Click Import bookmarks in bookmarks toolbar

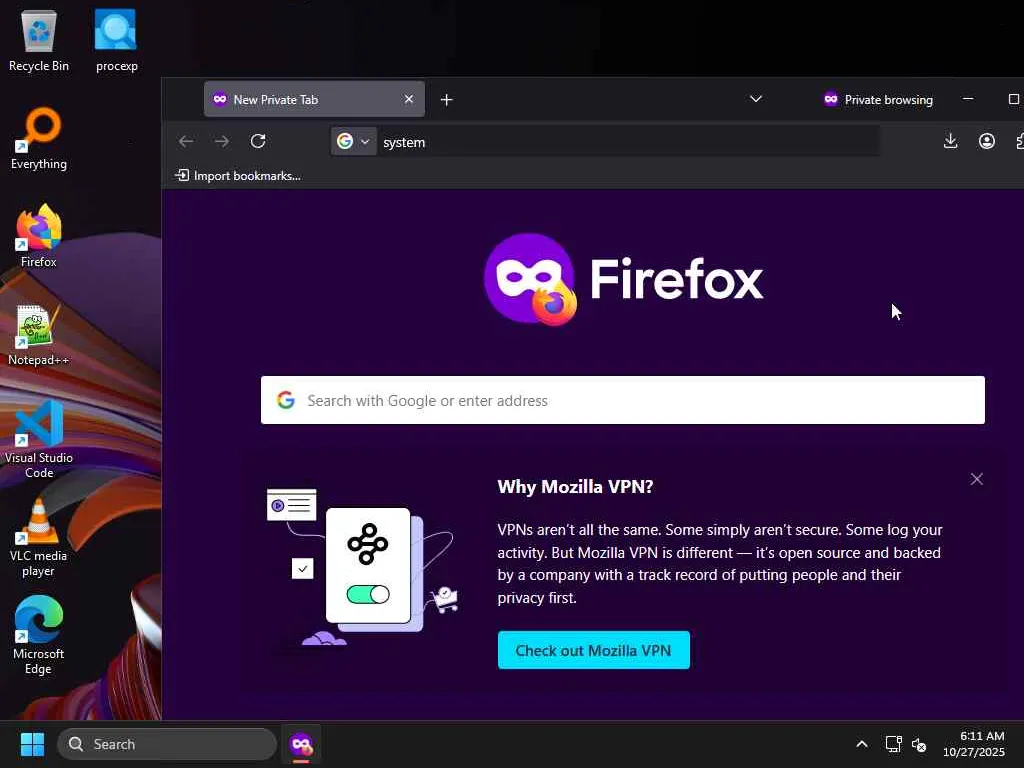coord(238,176)
